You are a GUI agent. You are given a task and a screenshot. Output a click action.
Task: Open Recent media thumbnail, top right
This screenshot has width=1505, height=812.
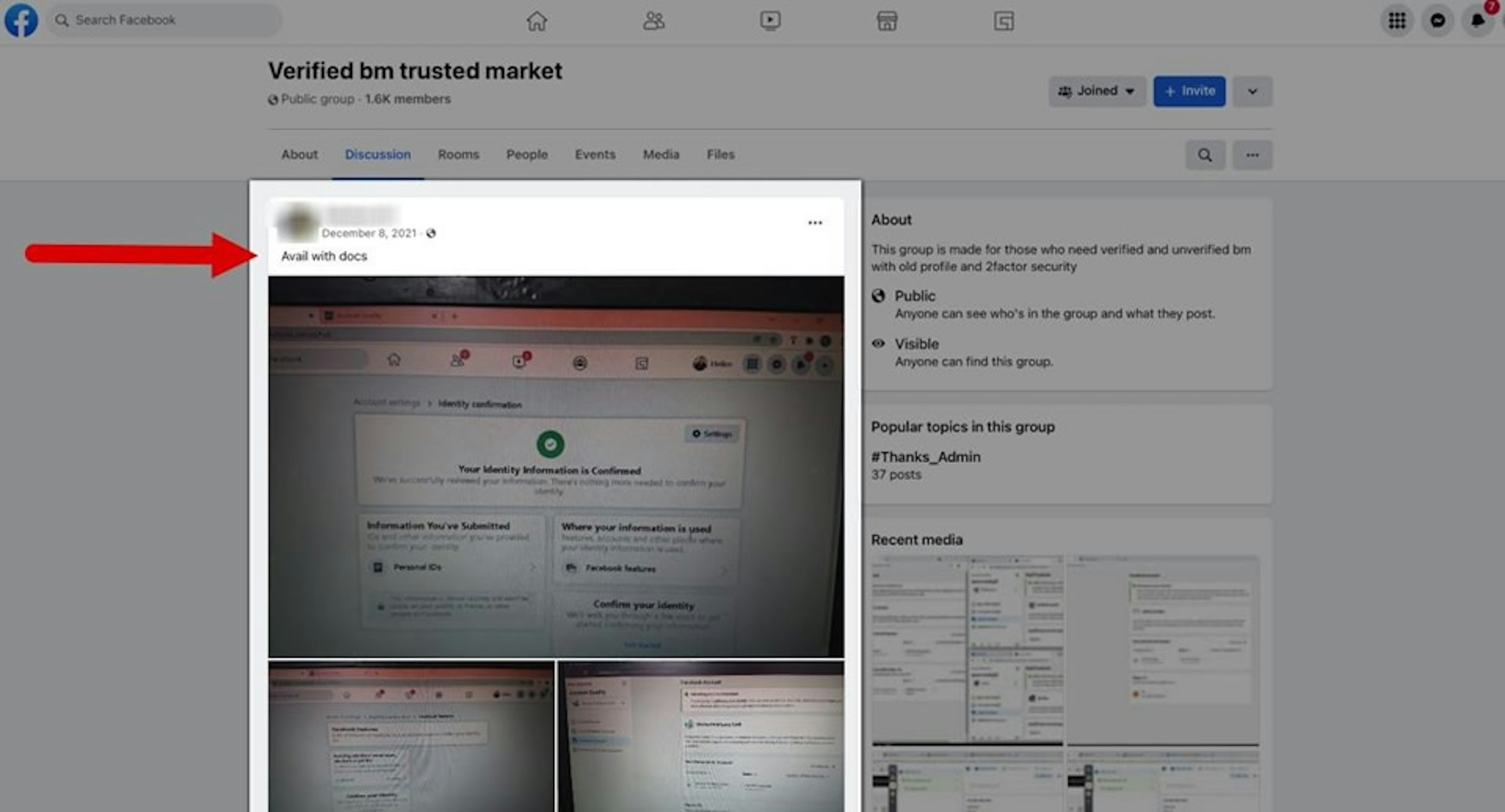click(1162, 650)
